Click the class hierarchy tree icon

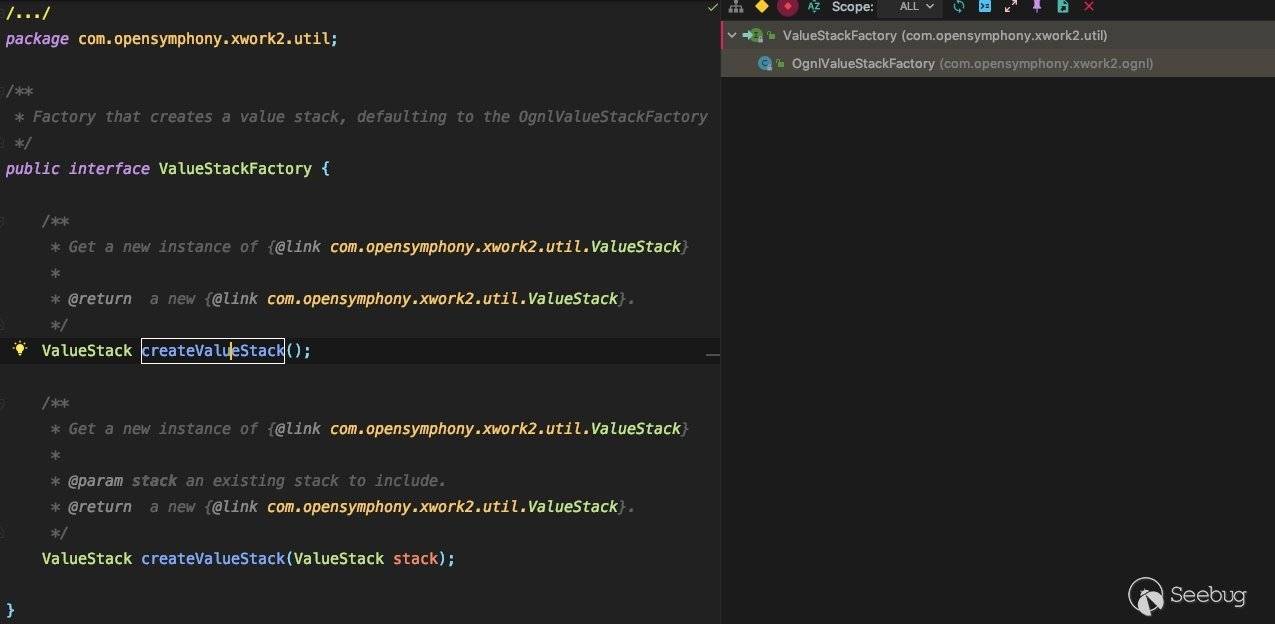pos(736,7)
